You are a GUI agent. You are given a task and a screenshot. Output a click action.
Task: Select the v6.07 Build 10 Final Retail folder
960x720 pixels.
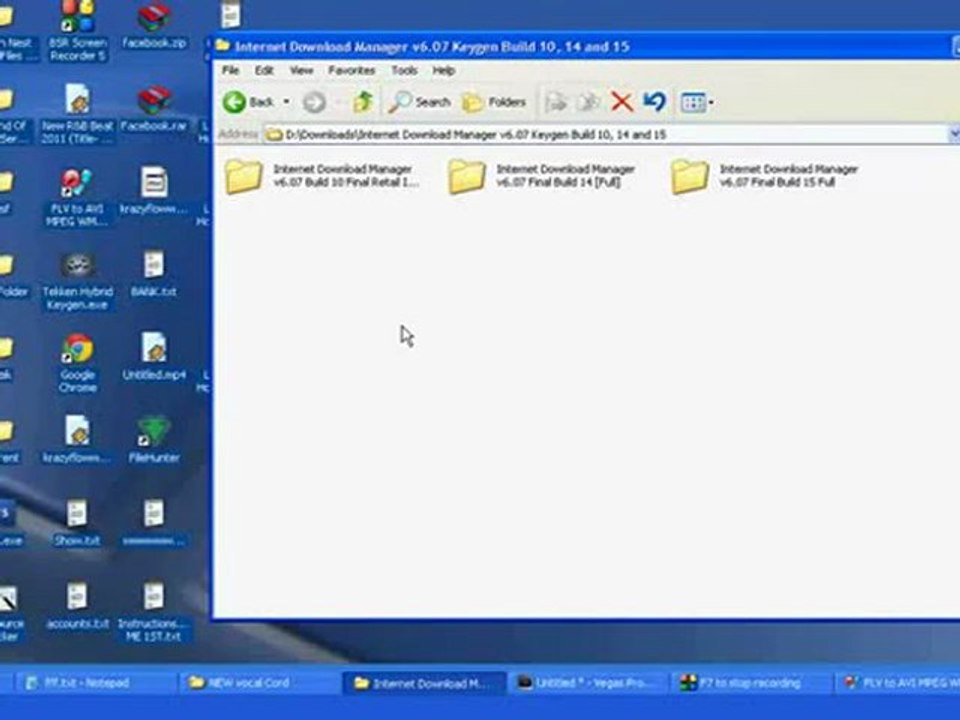coord(323,176)
